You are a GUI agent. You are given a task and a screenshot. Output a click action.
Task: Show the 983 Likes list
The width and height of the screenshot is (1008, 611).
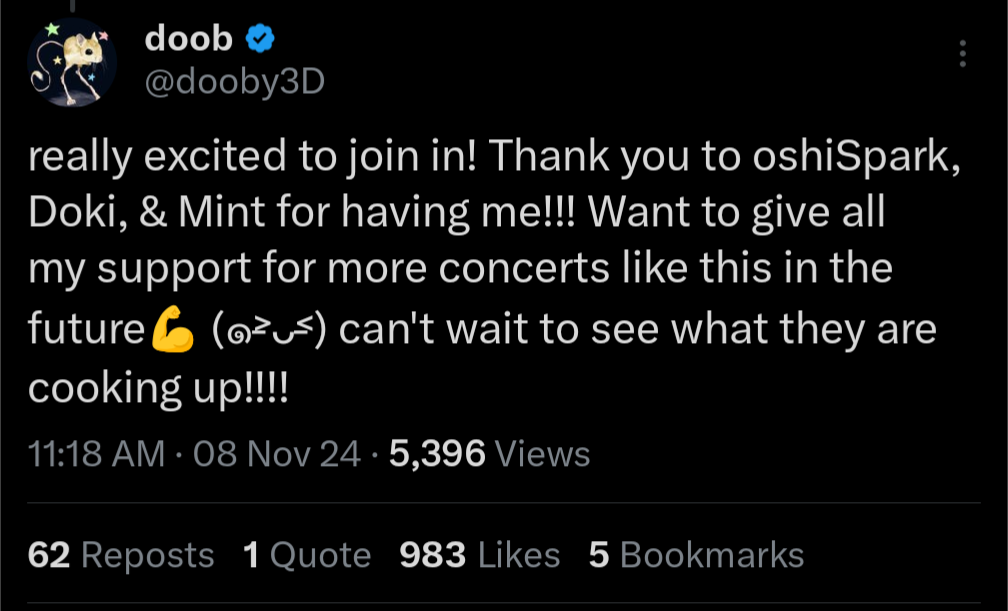click(x=479, y=555)
